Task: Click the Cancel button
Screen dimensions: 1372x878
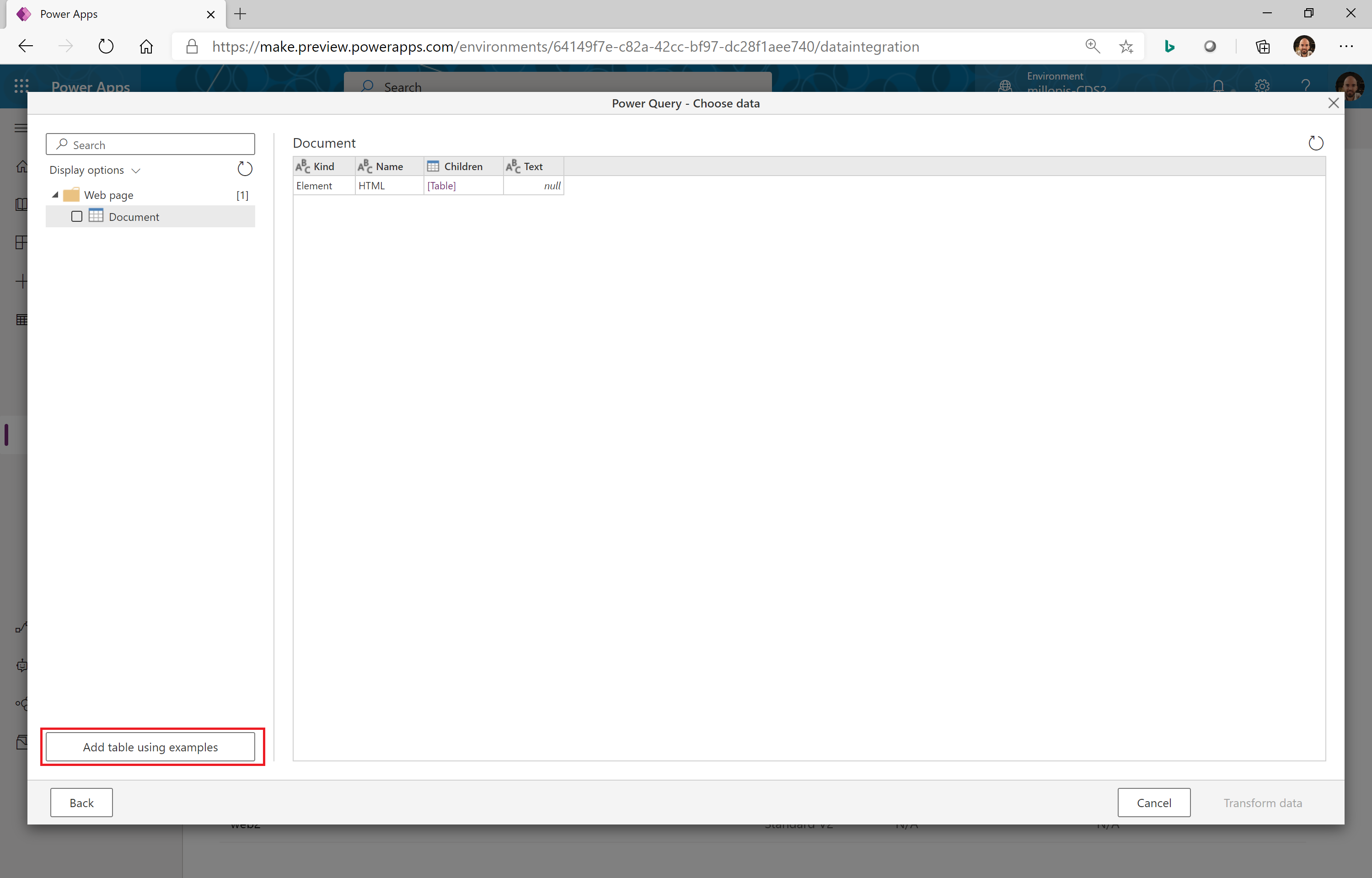Action: click(x=1153, y=803)
